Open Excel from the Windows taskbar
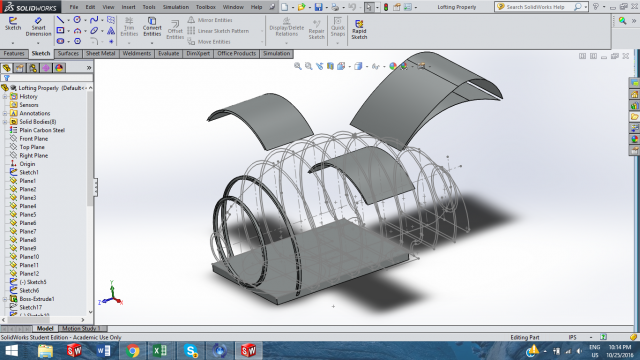 [x=160, y=351]
